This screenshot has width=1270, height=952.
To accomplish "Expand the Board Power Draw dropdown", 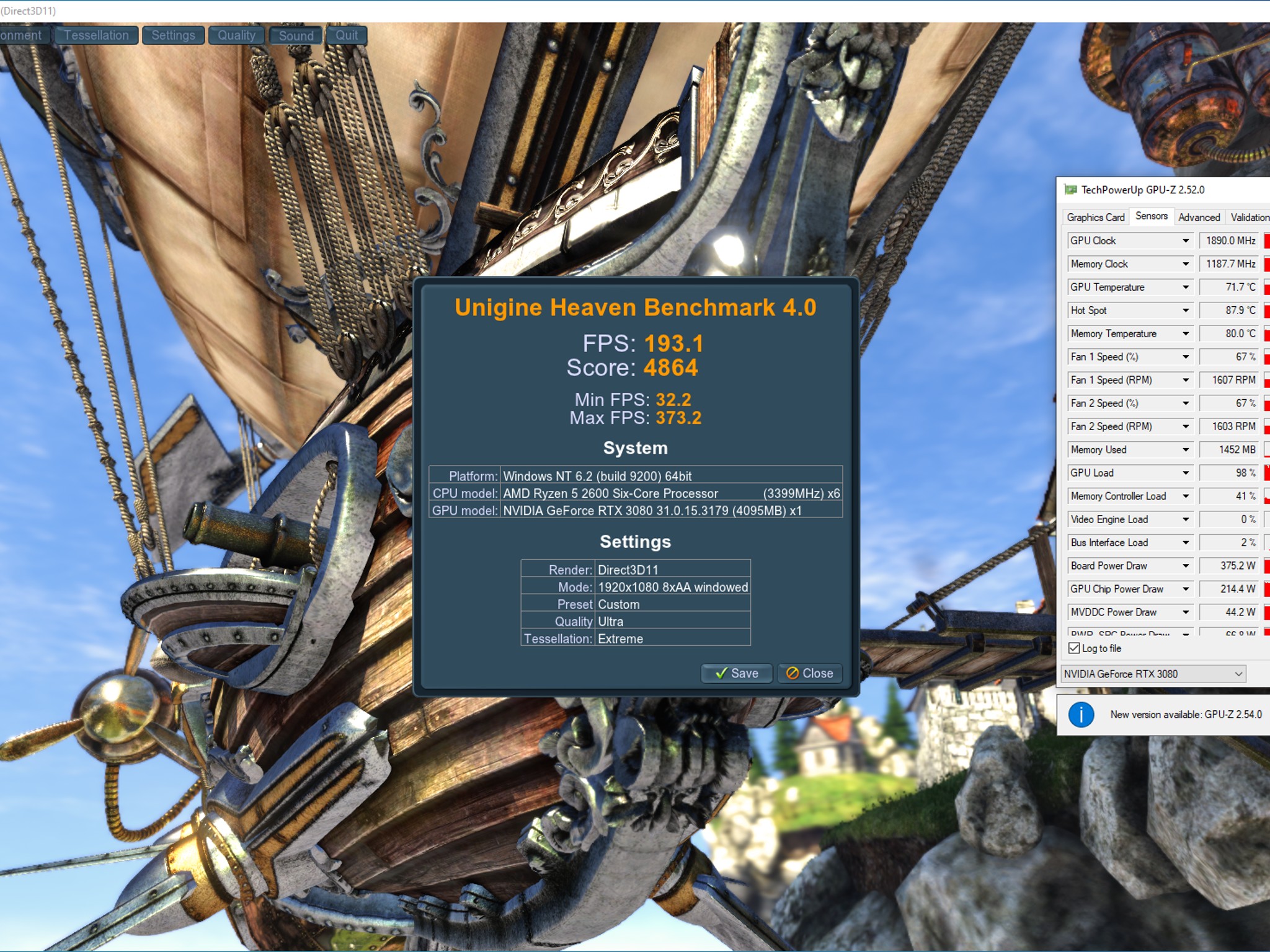I will (1185, 566).
